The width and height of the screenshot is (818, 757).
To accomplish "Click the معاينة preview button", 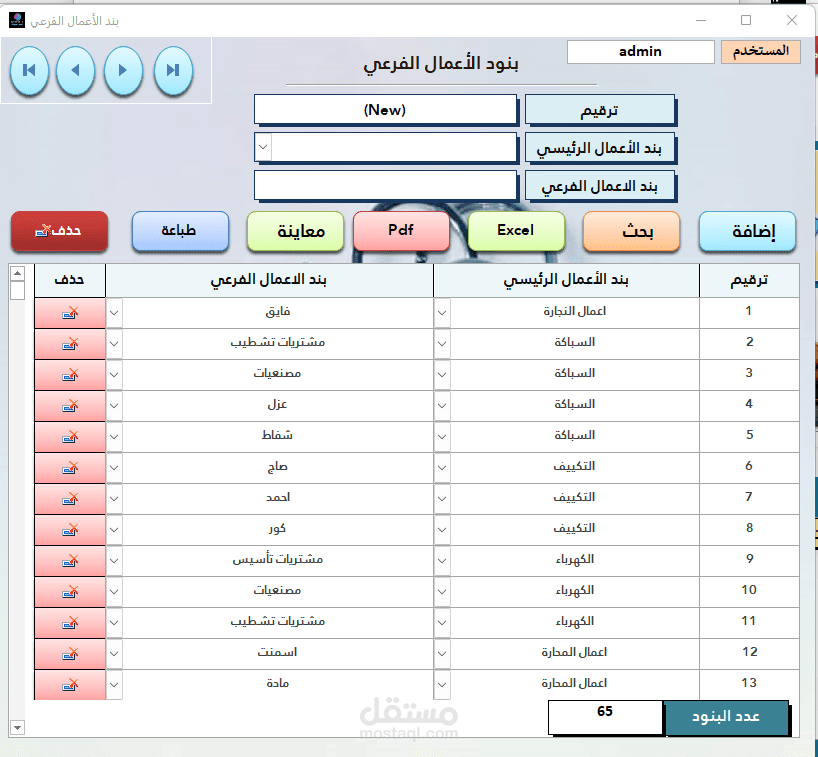I will click(295, 231).
